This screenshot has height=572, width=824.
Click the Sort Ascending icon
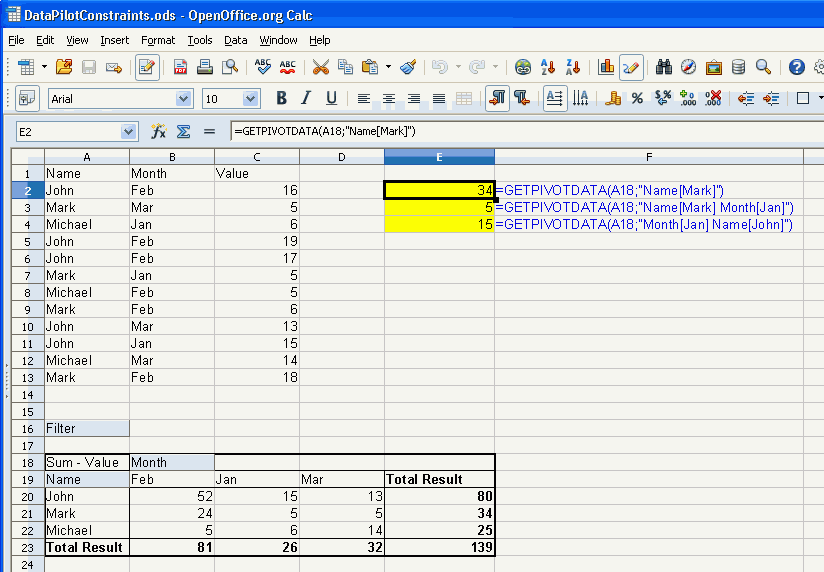pyautogui.click(x=548, y=67)
